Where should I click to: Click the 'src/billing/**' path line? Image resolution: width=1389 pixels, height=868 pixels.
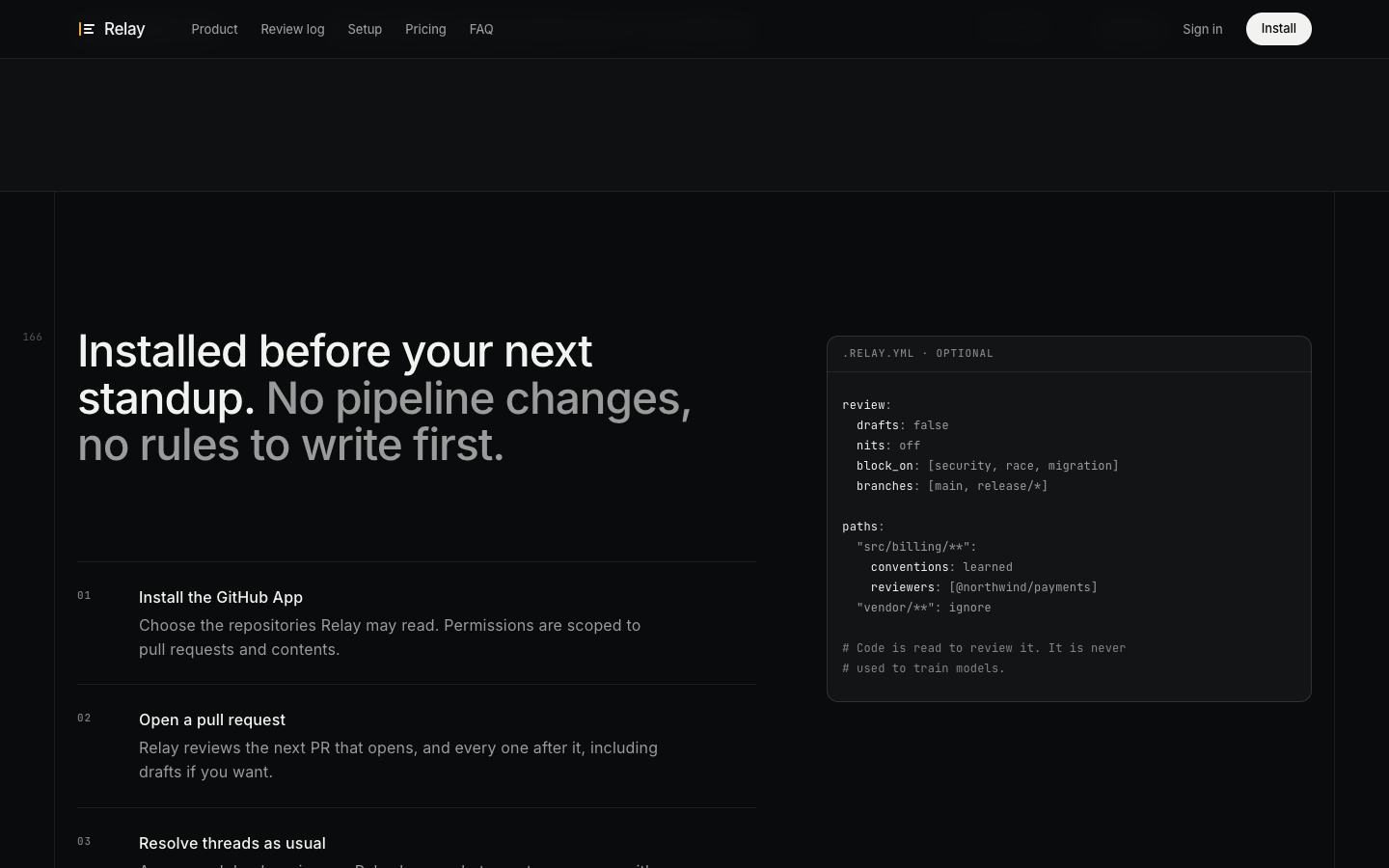point(916,547)
